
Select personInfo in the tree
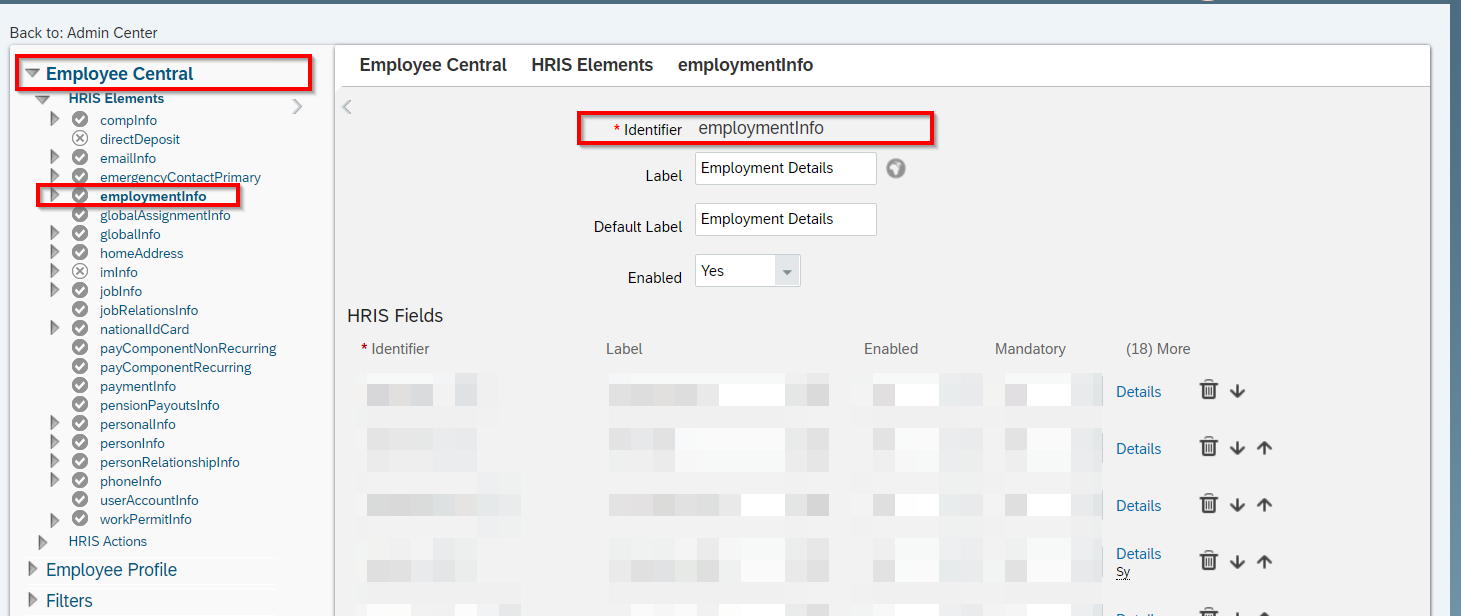(x=132, y=443)
